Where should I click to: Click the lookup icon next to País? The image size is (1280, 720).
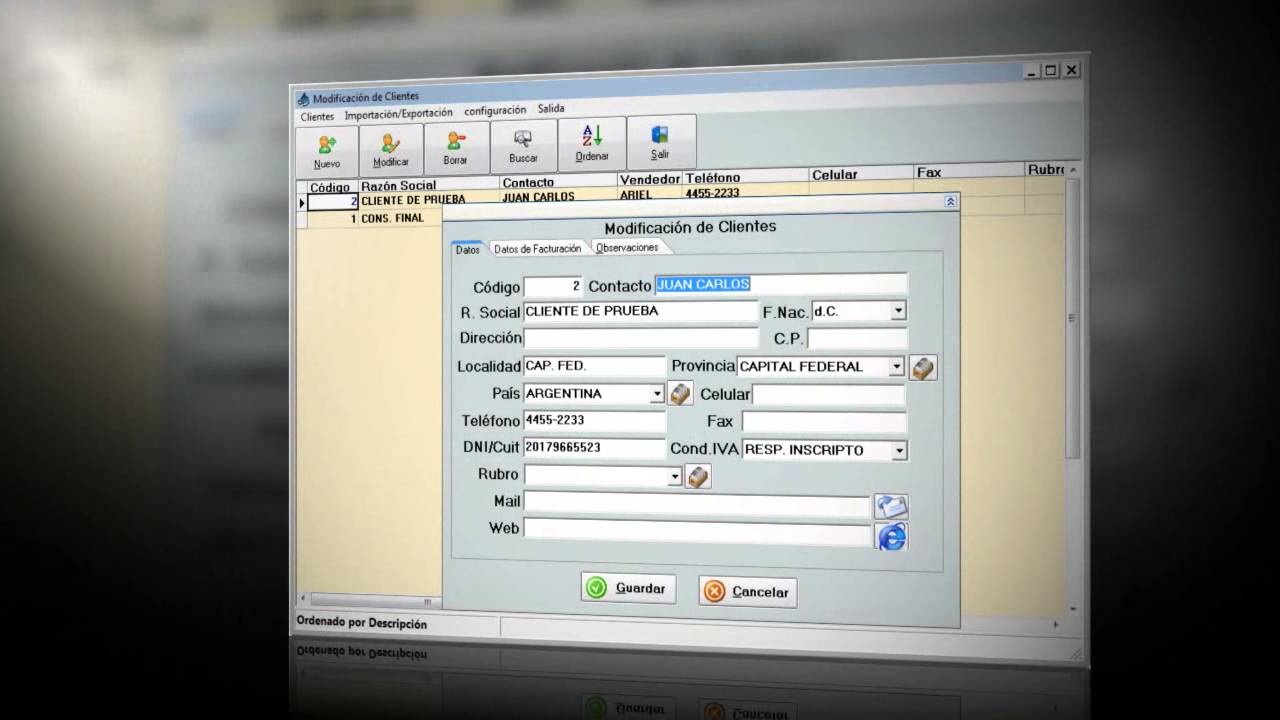tap(680, 394)
